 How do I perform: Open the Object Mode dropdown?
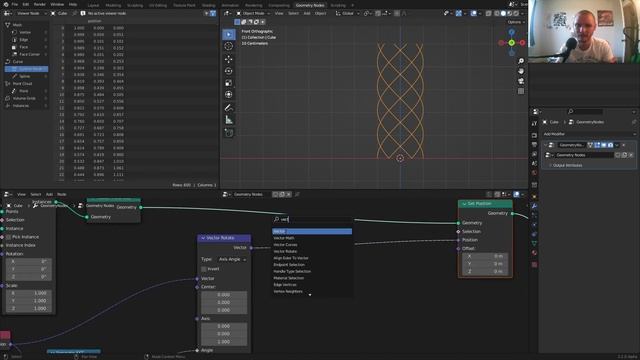point(253,13)
